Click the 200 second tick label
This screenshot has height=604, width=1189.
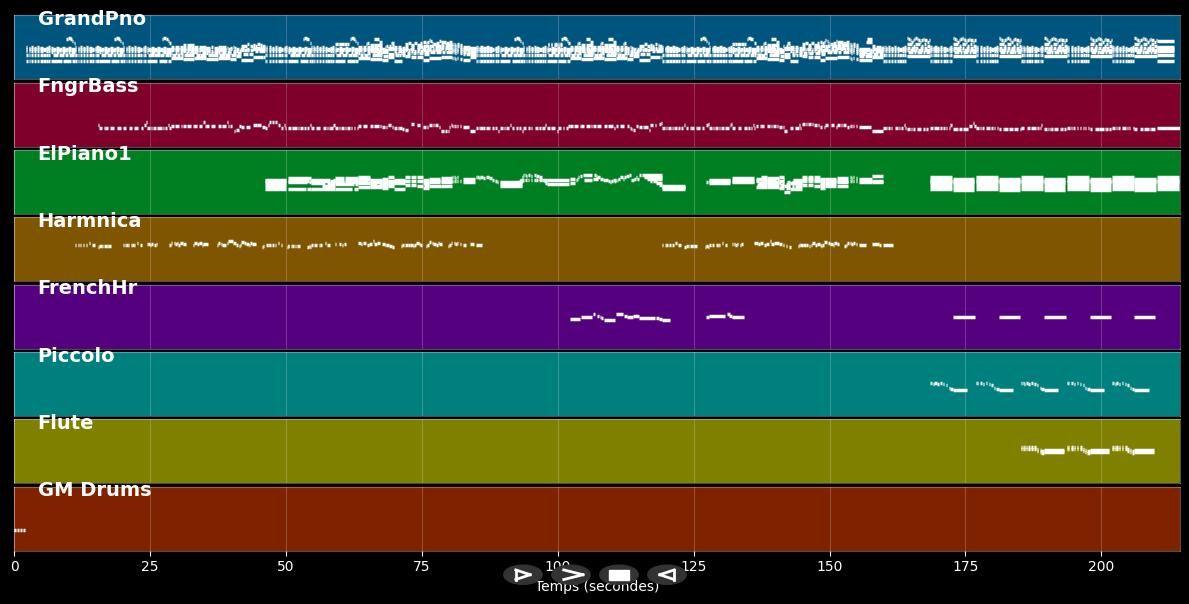(1101, 567)
